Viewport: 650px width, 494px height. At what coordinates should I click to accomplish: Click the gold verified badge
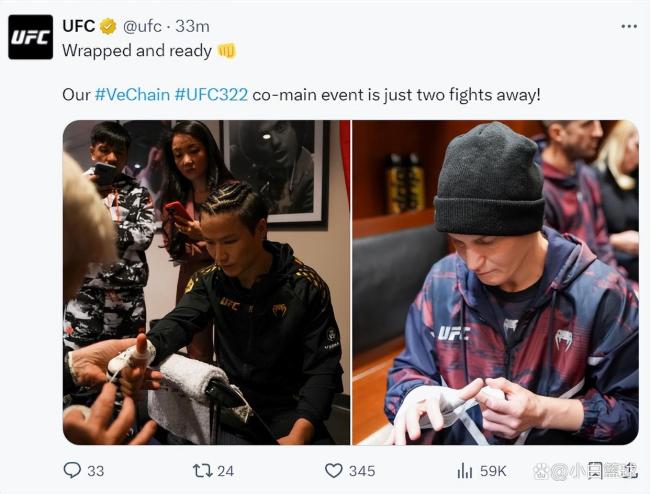pos(108,27)
